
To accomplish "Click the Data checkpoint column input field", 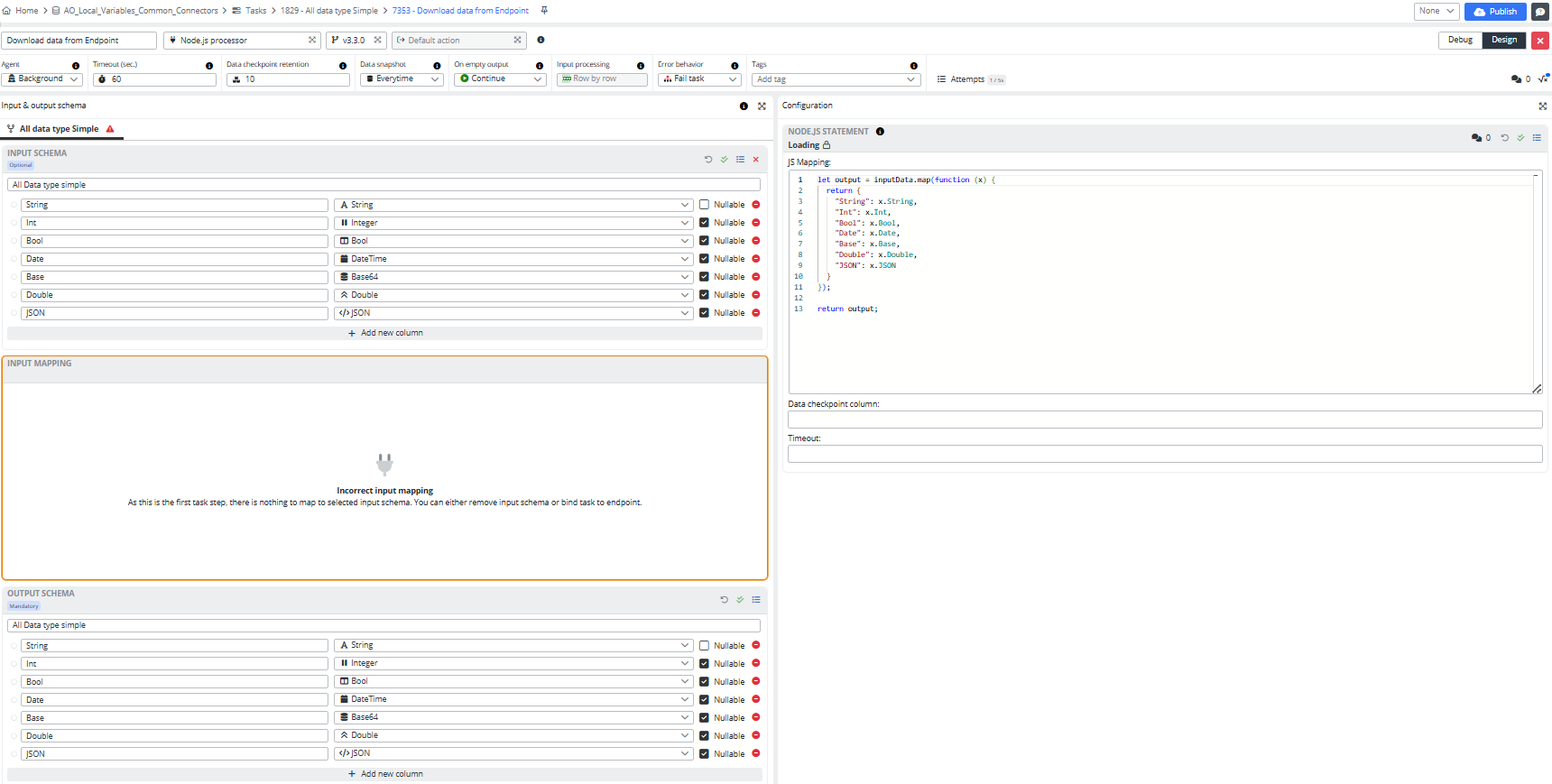I will click(x=1164, y=420).
